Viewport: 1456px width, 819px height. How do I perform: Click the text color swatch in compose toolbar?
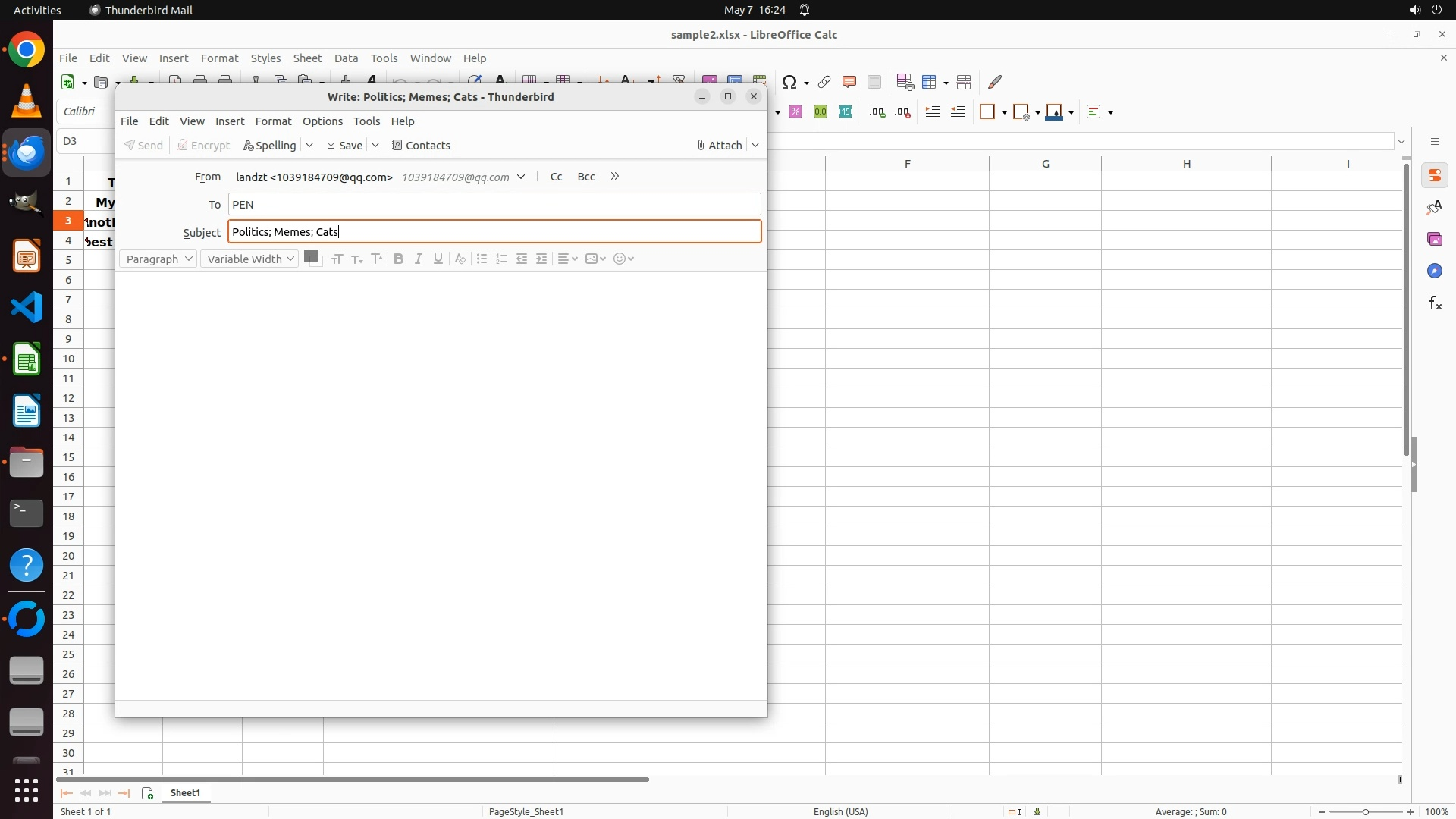[x=310, y=256]
